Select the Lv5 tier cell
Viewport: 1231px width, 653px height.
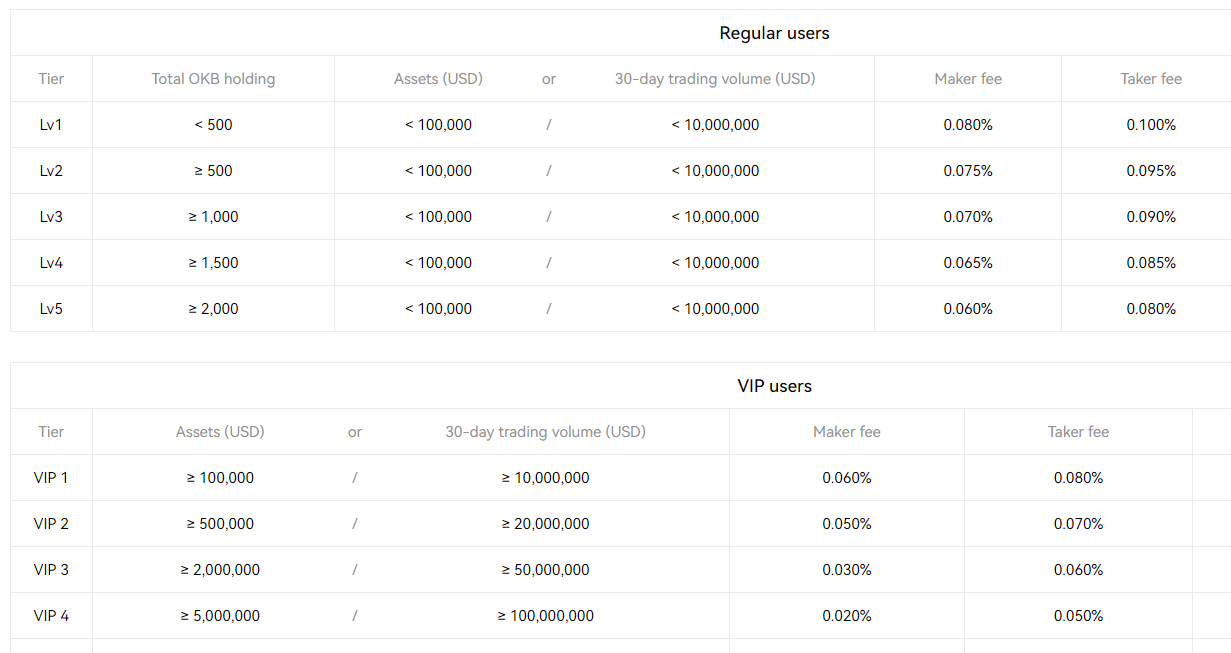[x=51, y=309]
